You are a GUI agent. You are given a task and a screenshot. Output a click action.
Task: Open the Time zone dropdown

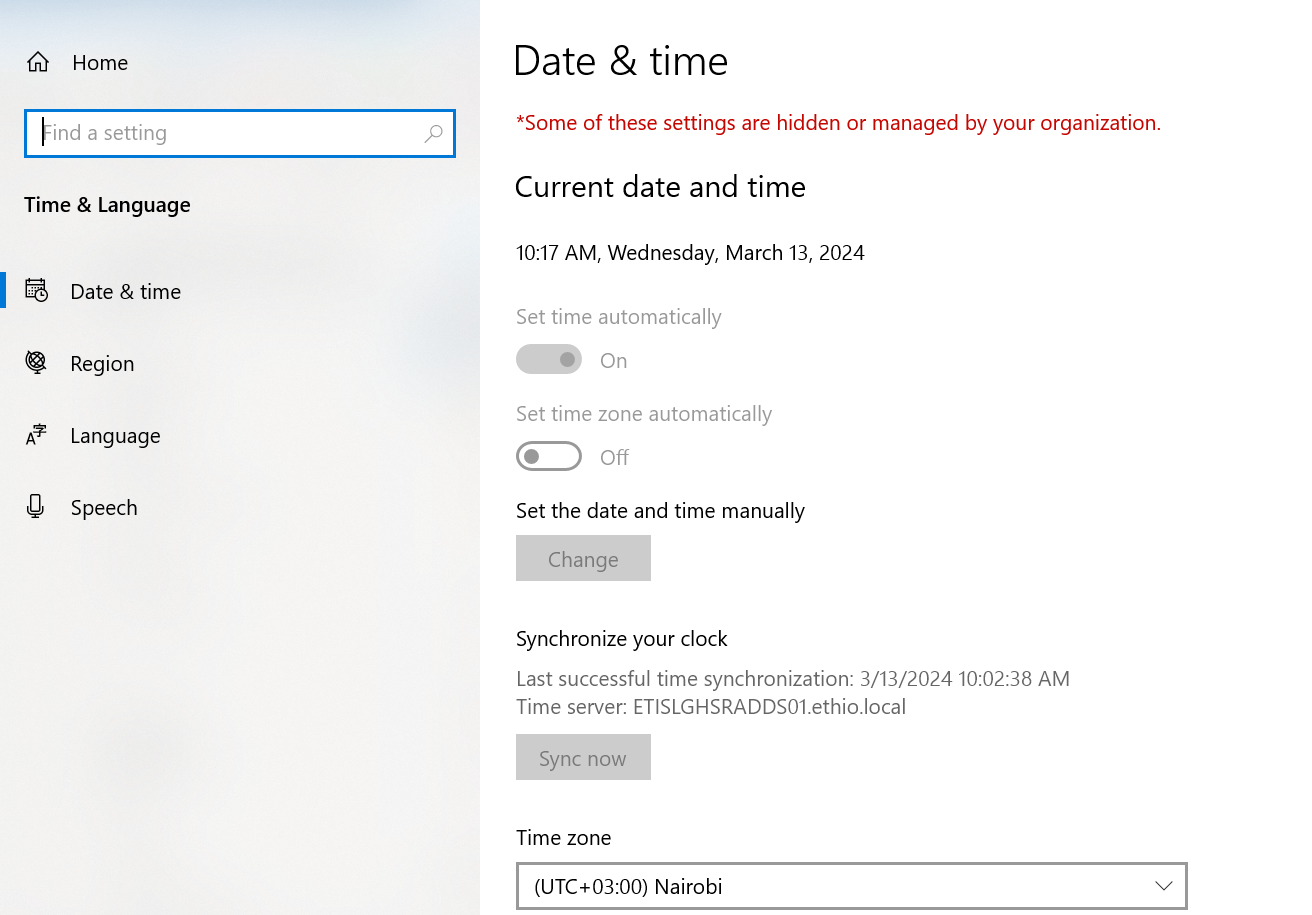(x=851, y=886)
